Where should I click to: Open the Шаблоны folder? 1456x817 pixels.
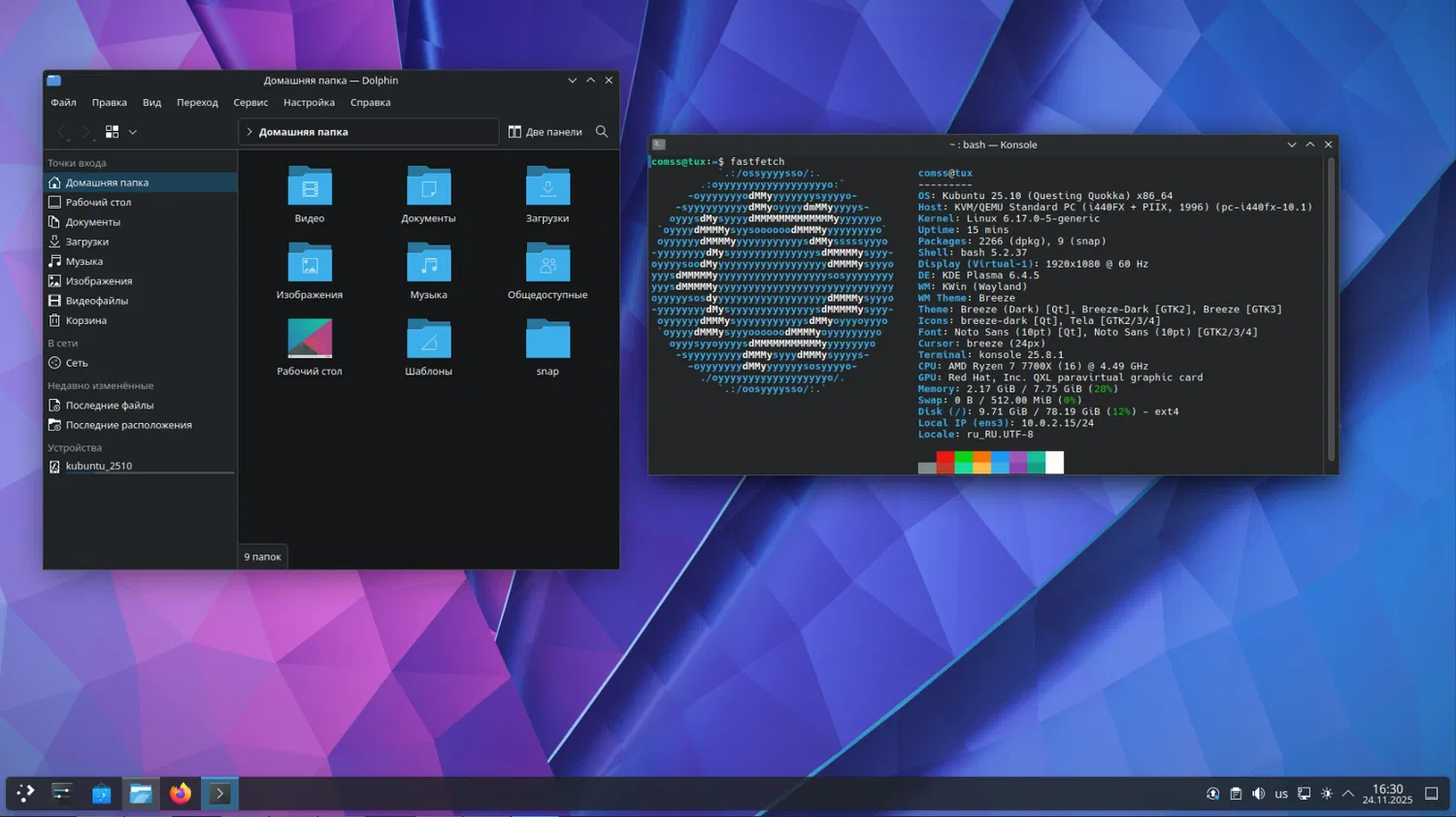[428, 340]
